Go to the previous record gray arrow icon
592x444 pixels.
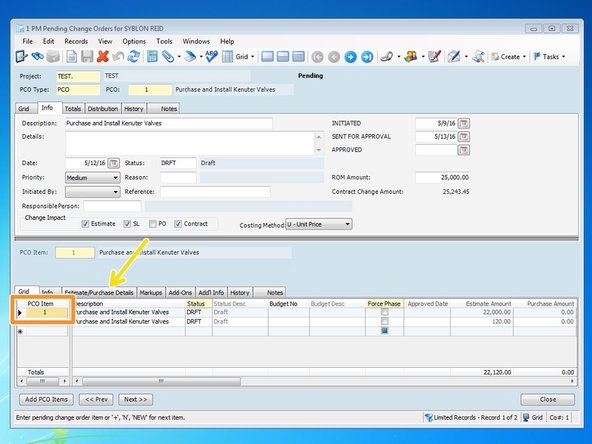334,57
